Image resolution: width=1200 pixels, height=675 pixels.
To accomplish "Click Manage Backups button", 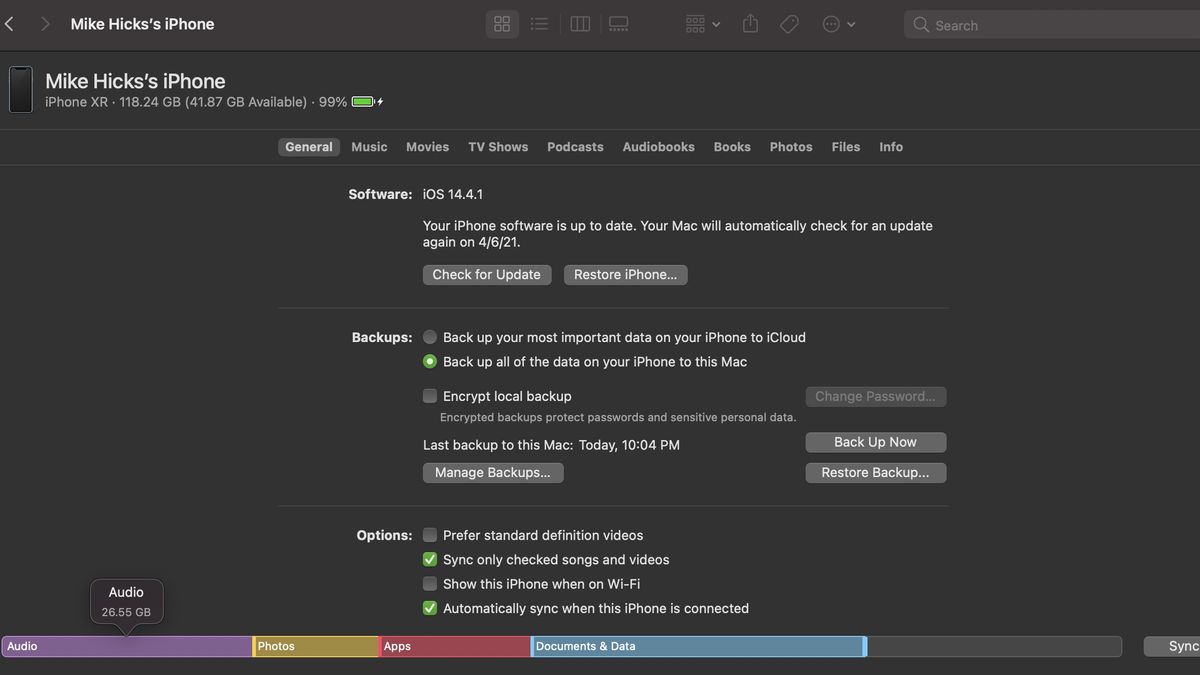I will coord(493,473).
